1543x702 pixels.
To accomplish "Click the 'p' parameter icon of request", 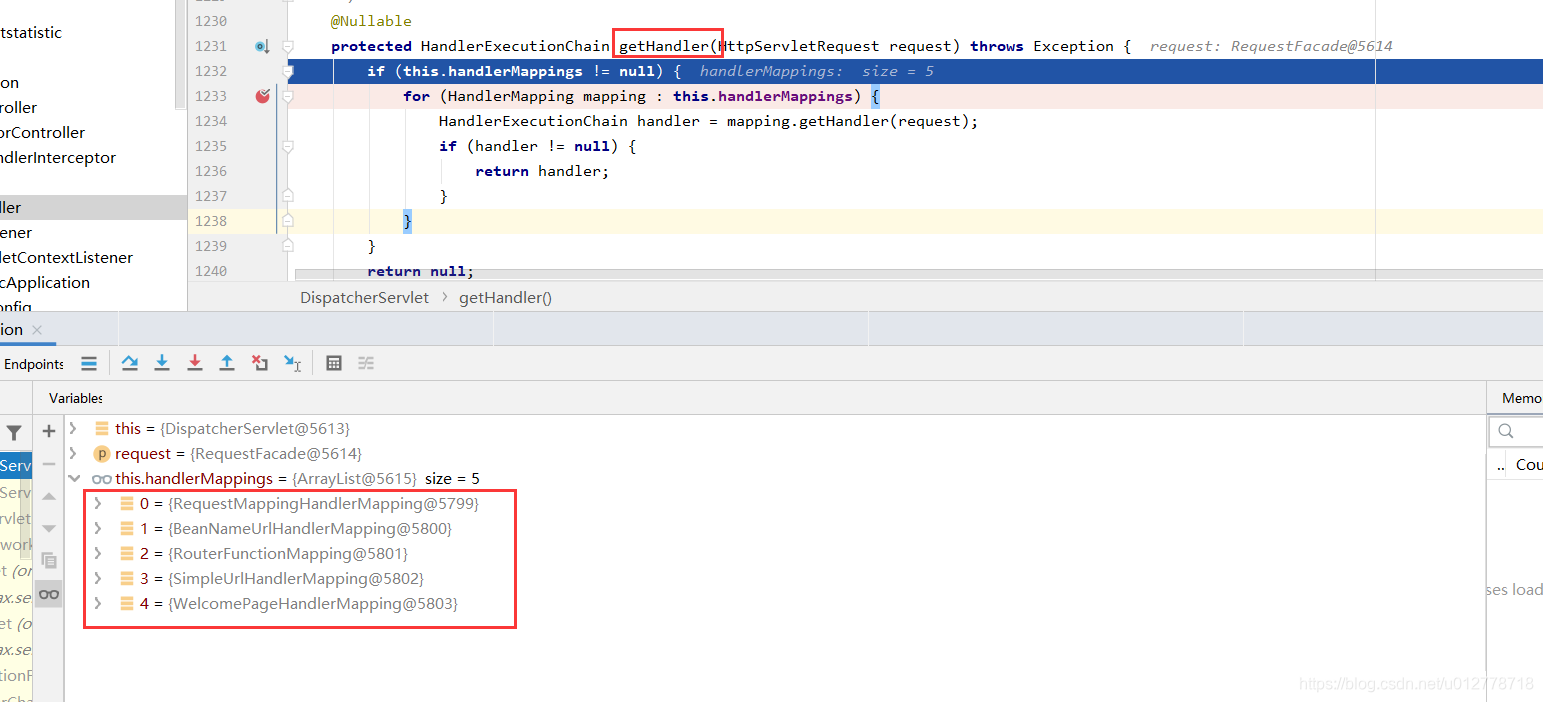I will [x=101, y=454].
